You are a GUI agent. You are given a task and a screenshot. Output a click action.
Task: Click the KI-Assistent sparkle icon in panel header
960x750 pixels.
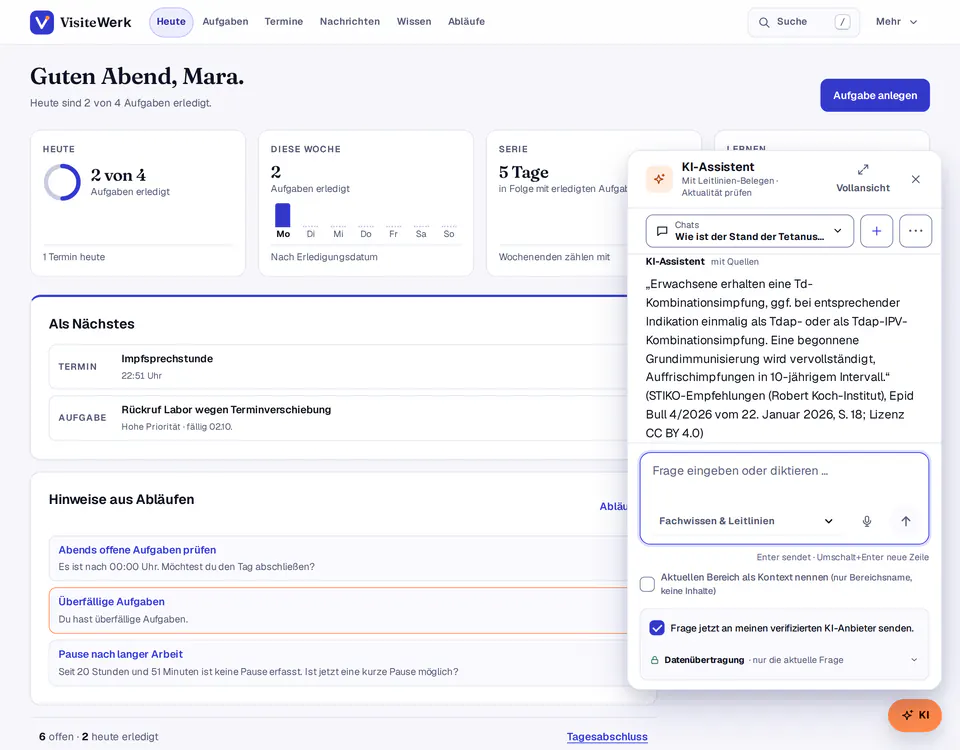click(659, 179)
